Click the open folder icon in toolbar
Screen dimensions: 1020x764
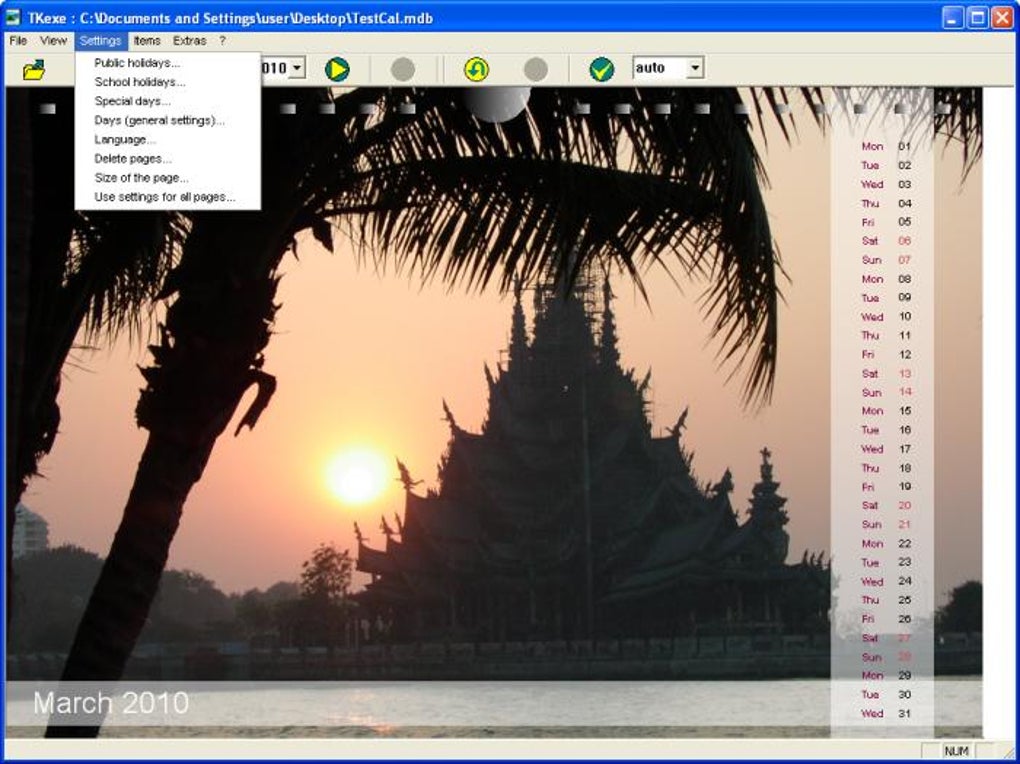[34, 70]
